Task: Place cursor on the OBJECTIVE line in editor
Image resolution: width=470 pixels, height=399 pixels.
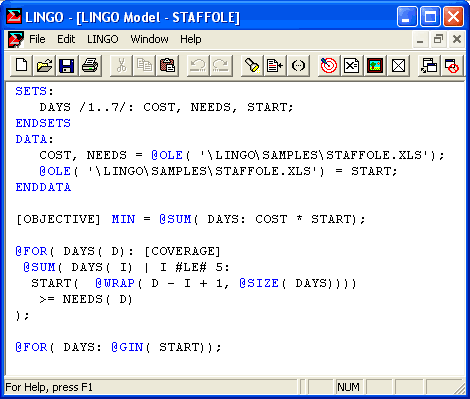Action: (x=191, y=219)
